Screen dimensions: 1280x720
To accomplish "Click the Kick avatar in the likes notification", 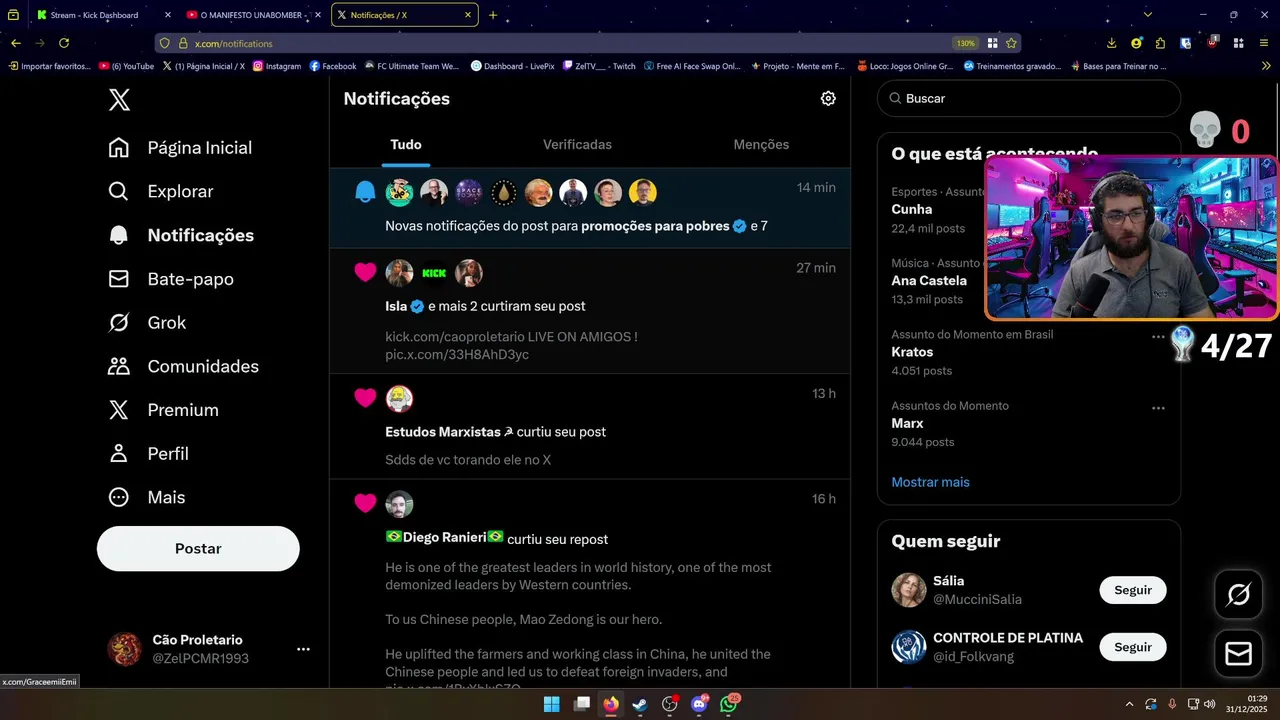I will 434,273.
